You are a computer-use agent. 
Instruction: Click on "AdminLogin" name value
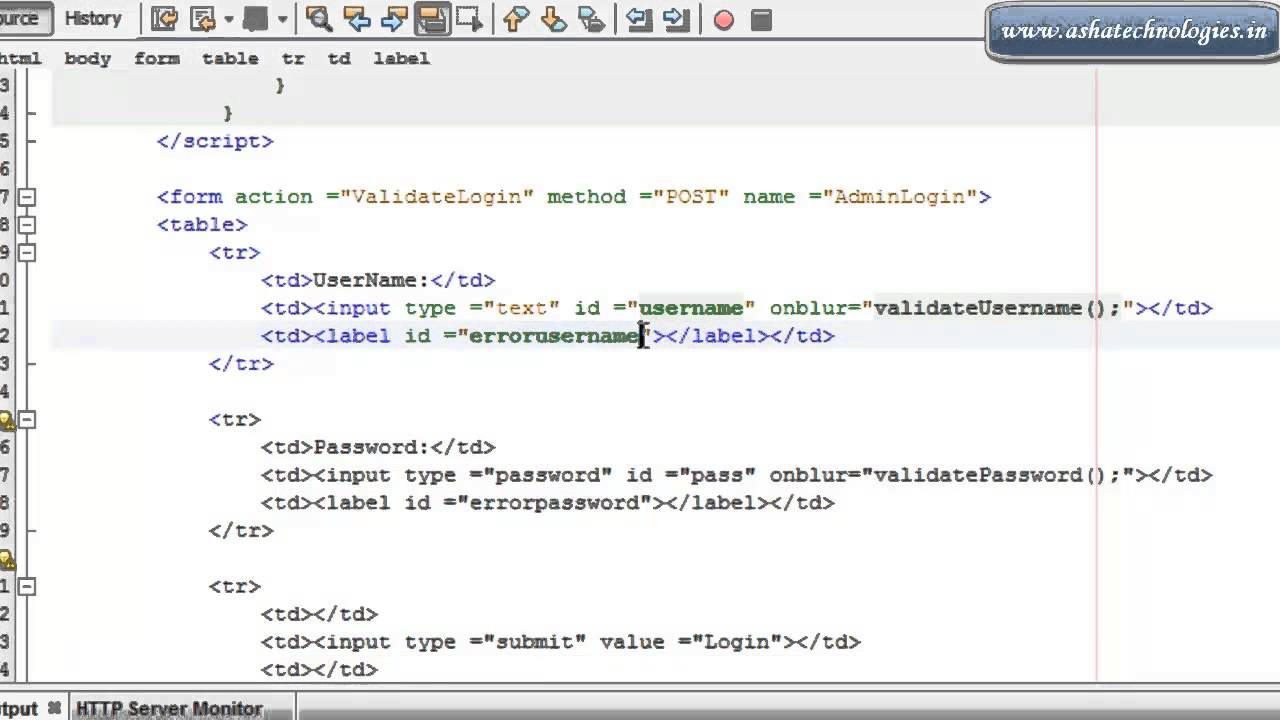coord(900,197)
